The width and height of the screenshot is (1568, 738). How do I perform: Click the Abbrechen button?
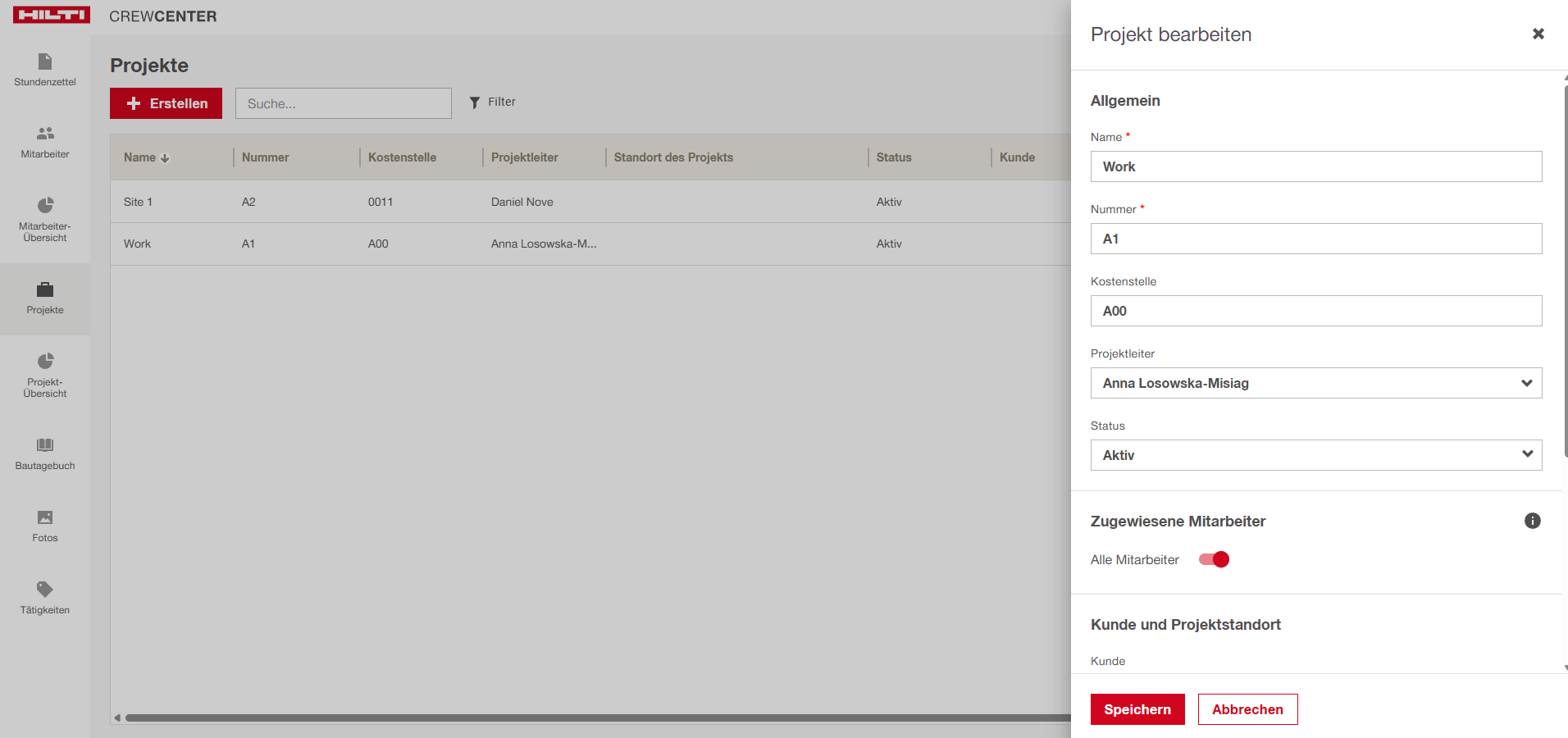1247,709
